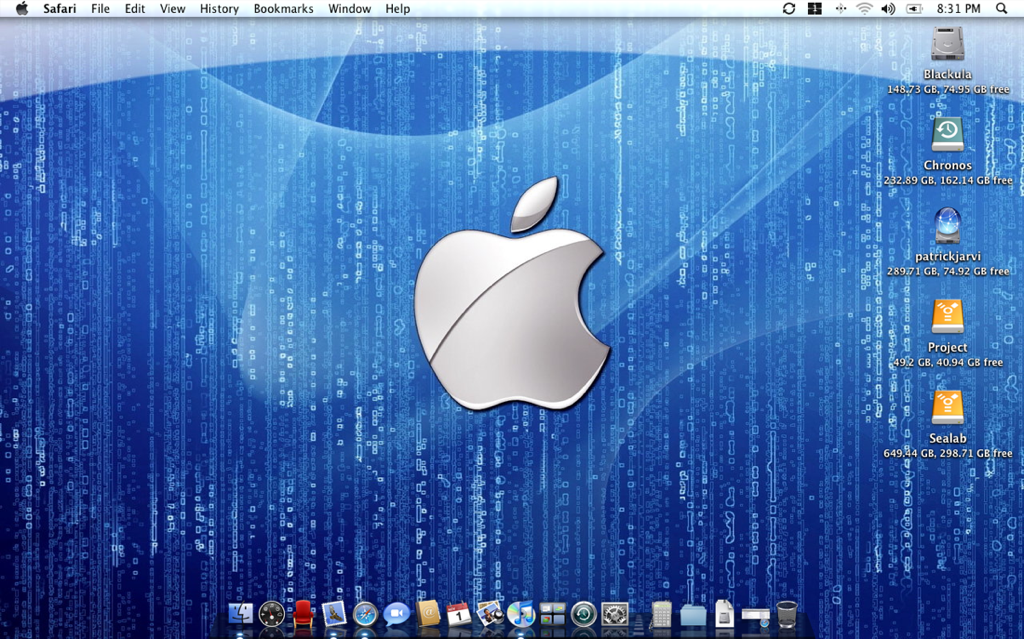Screen dimensions: 1024x639
Task: Select the Blackula hard drive icon
Action: click(947, 44)
